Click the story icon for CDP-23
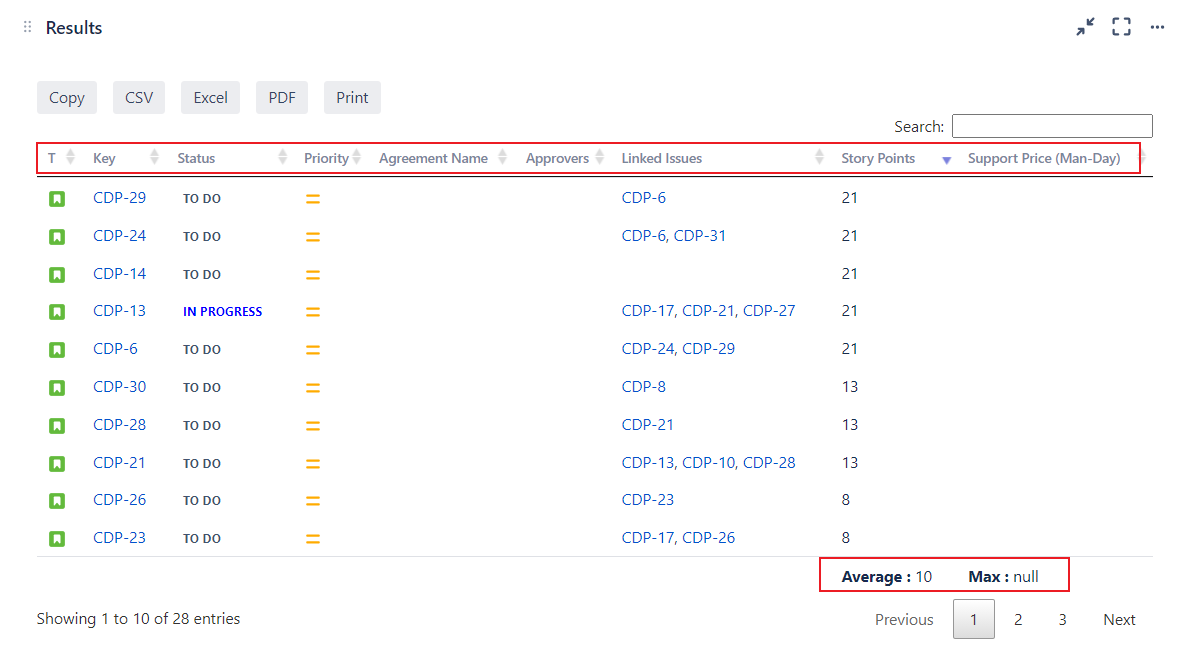 [57, 539]
